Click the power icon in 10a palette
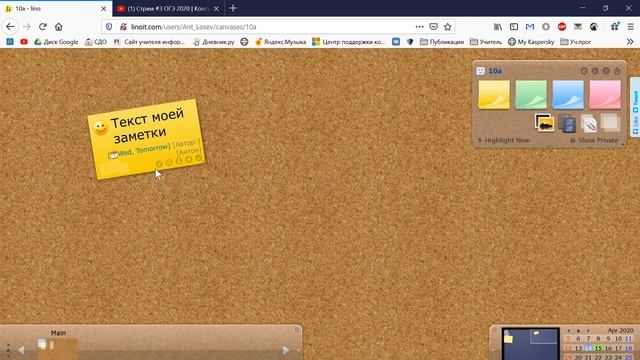The width and height of the screenshot is (640, 360). point(617,71)
